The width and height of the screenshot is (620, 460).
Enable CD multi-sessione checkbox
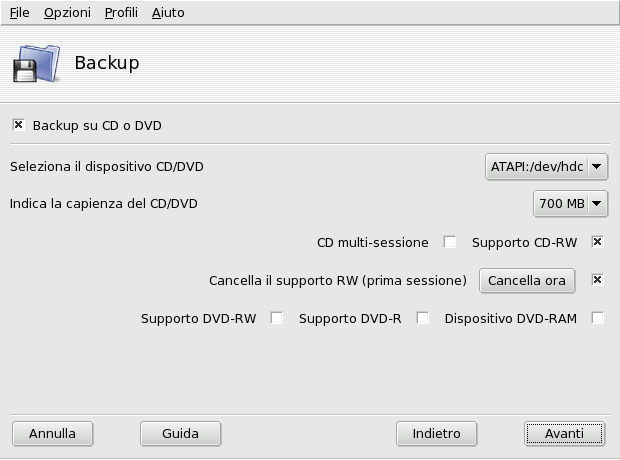[450, 242]
